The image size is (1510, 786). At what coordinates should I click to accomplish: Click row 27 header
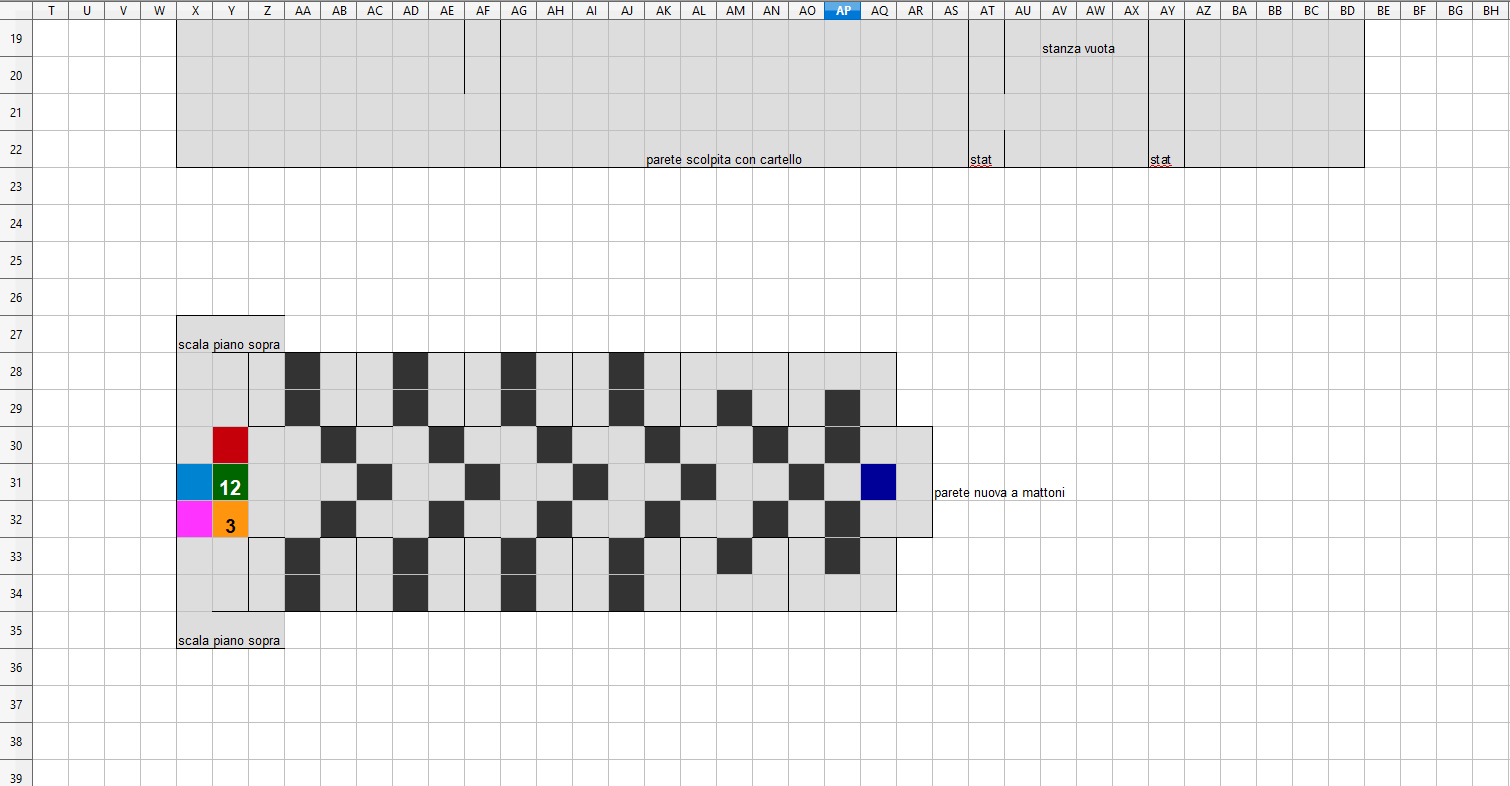16,334
